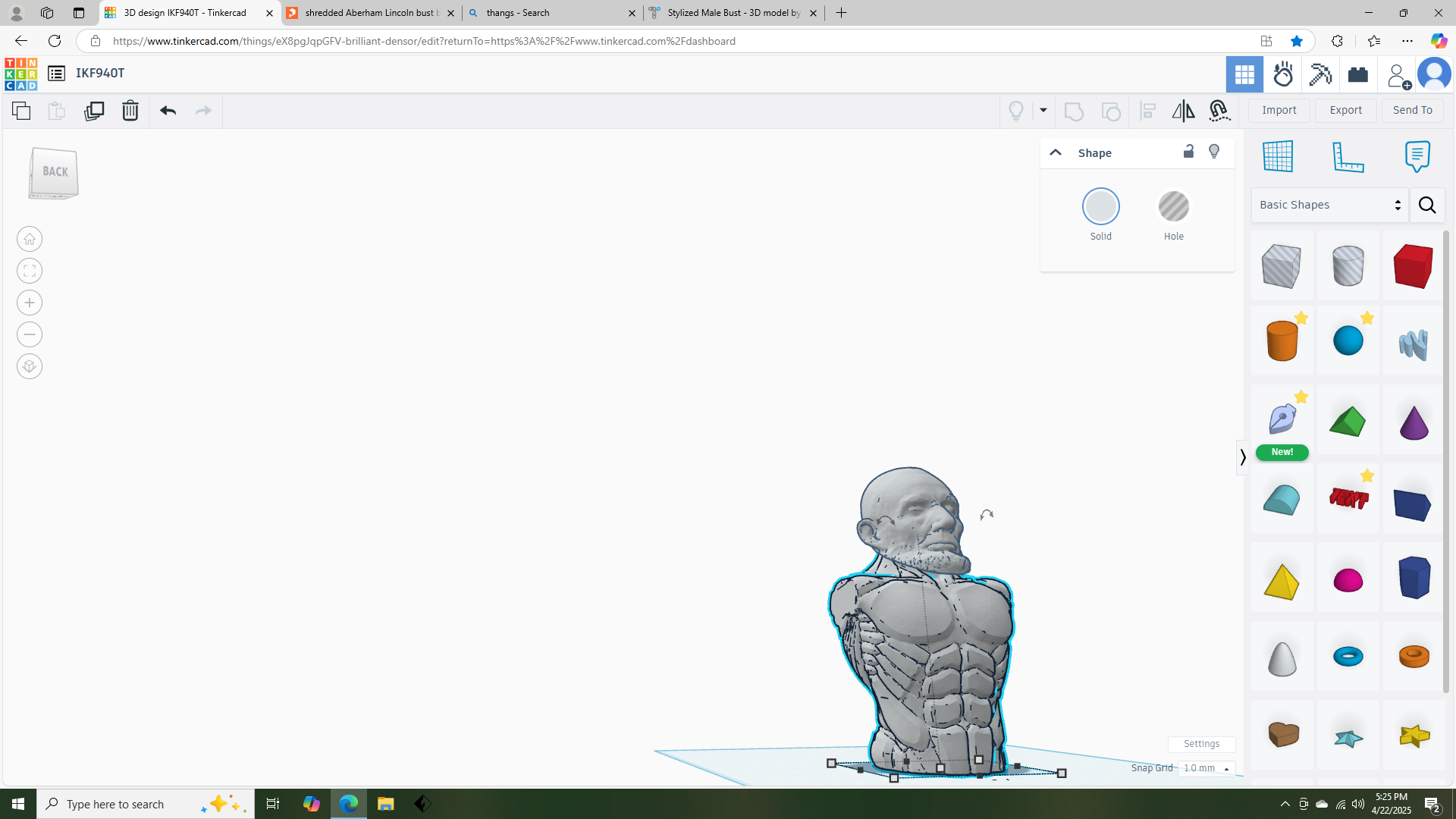Undo the last action
1456x819 pixels.
click(168, 111)
